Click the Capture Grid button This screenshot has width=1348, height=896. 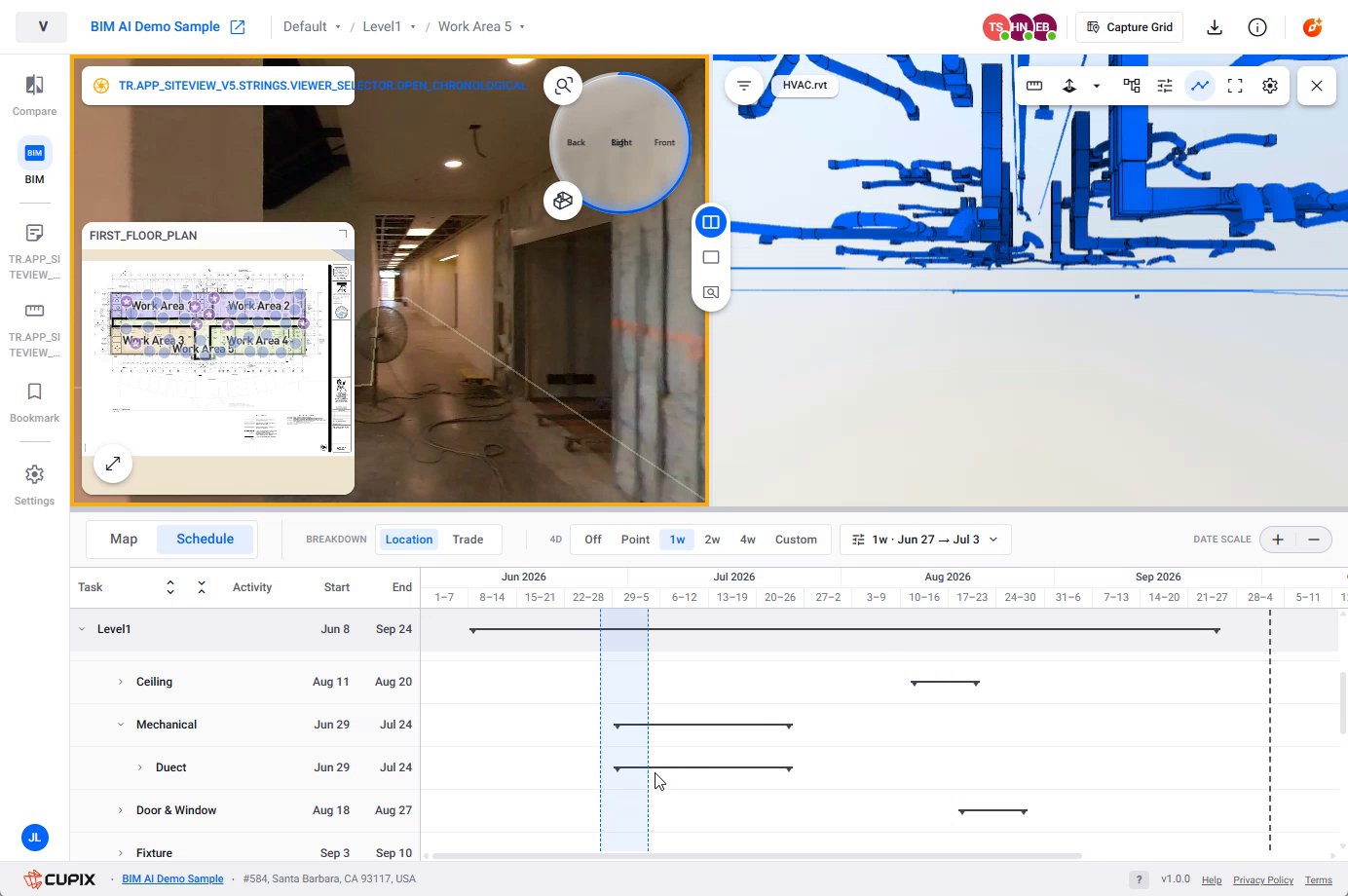click(1130, 27)
